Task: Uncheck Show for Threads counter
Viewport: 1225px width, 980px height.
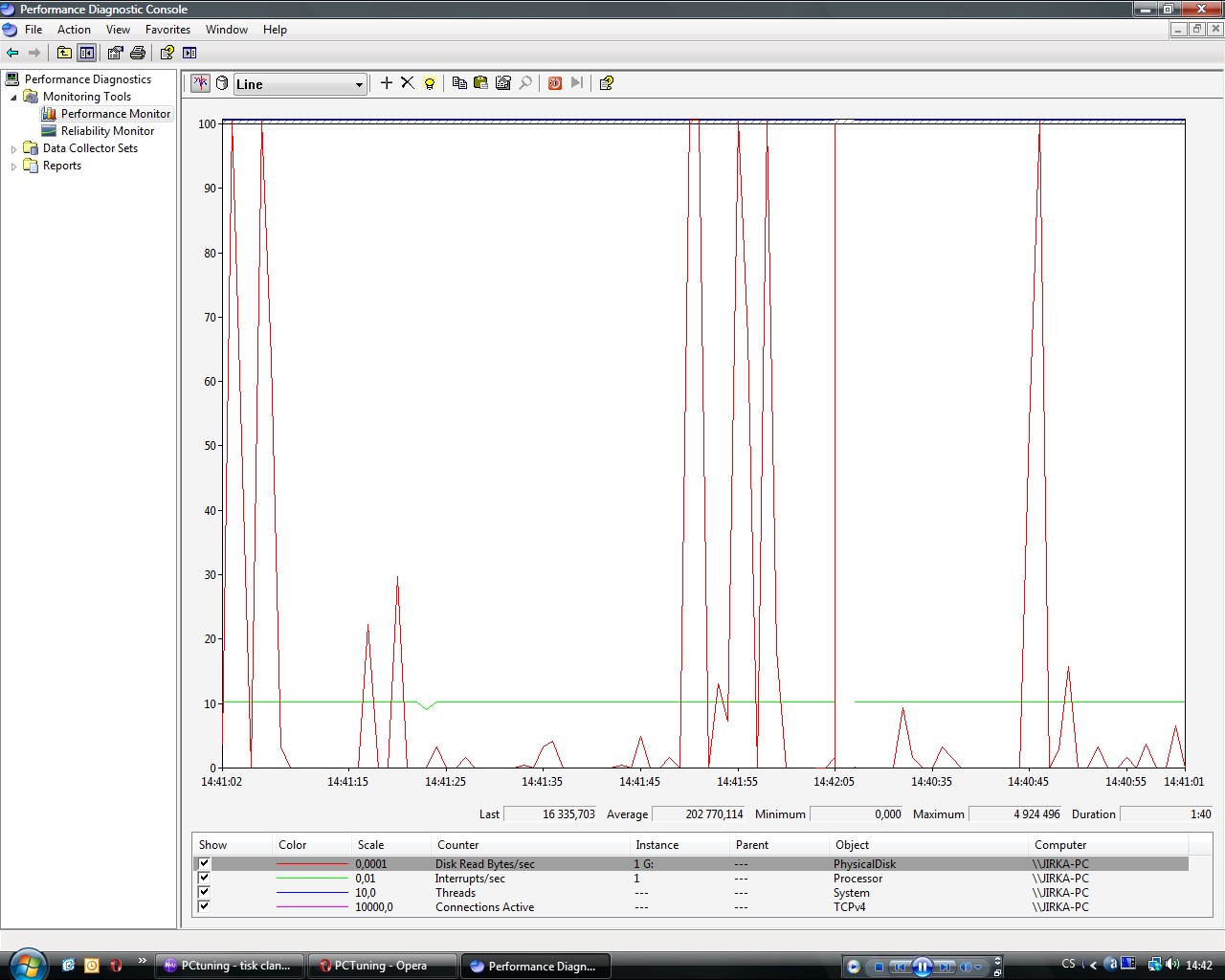Action: tap(204, 892)
